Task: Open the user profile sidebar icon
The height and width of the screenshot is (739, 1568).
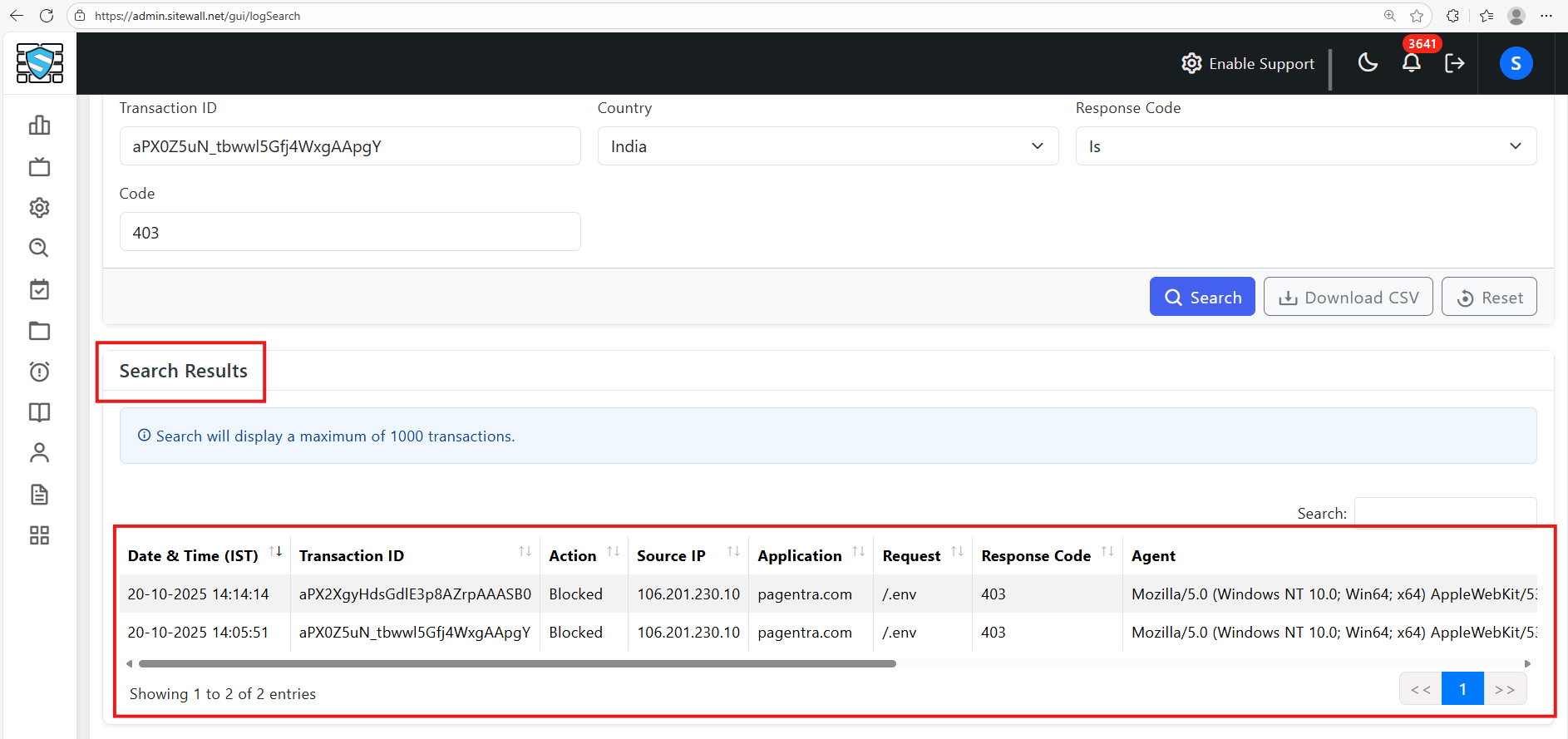Action: [x=39, y=453]
